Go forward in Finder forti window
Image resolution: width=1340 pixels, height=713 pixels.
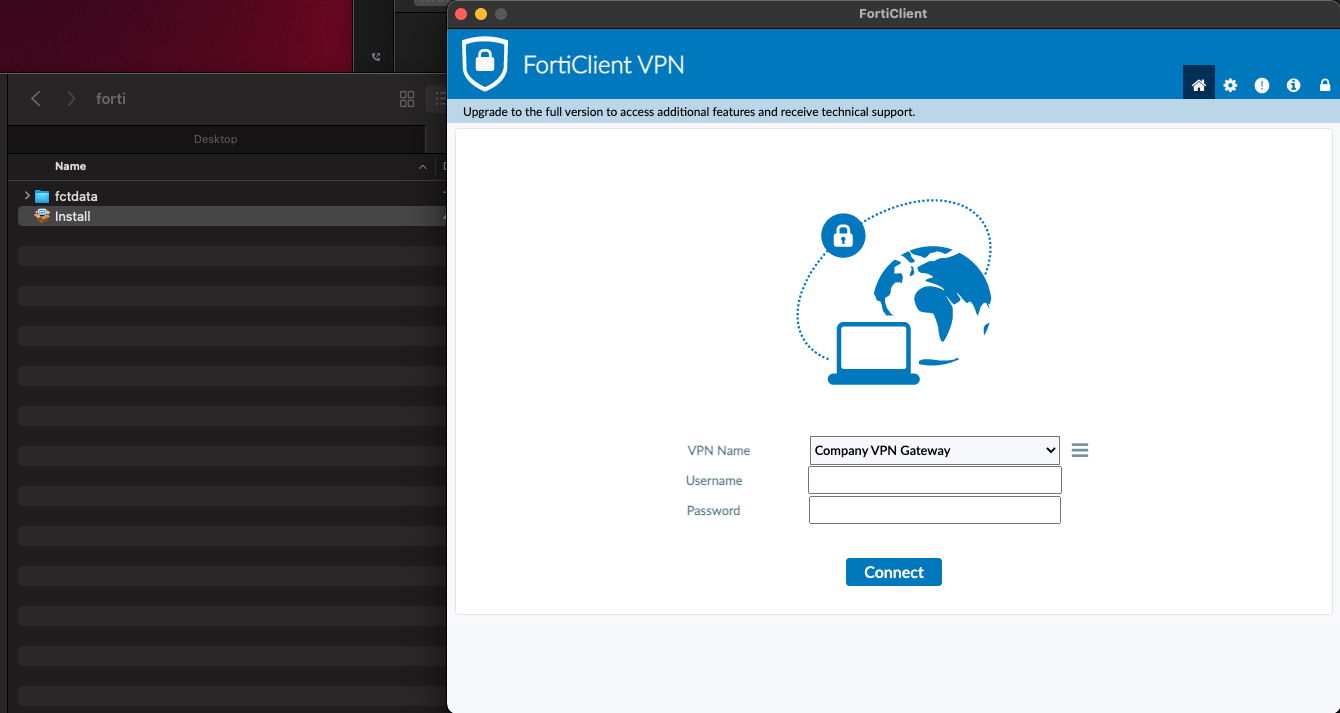pyautogui.click(x=71, y=98)
